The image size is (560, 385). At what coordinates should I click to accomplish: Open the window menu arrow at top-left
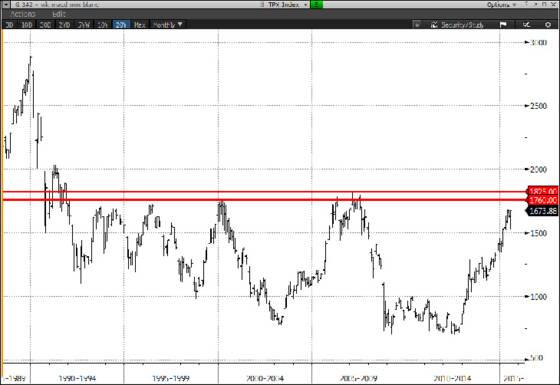click(5, 4)
